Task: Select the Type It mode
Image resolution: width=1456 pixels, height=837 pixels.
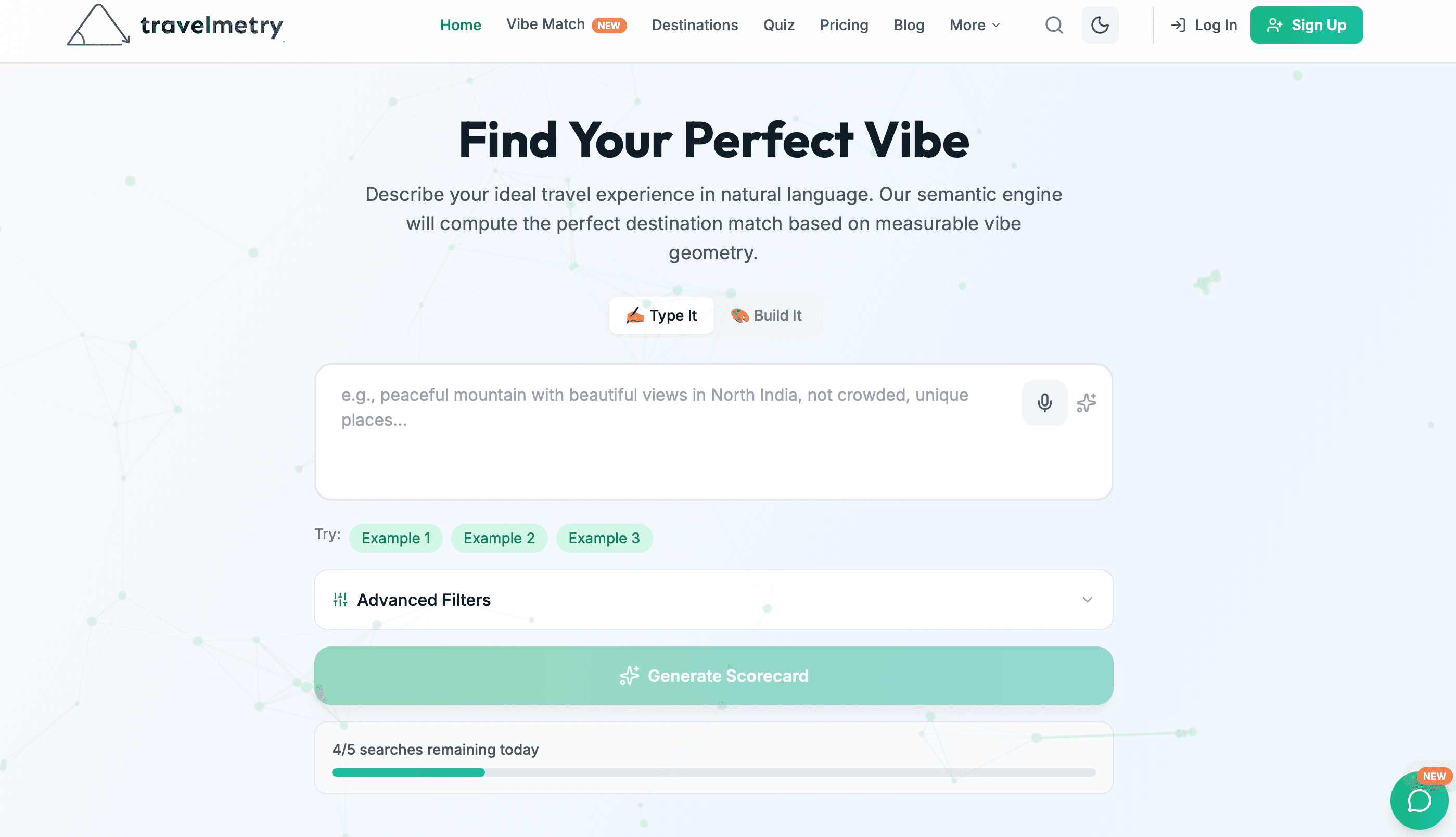Action: (x=661, y=315)
